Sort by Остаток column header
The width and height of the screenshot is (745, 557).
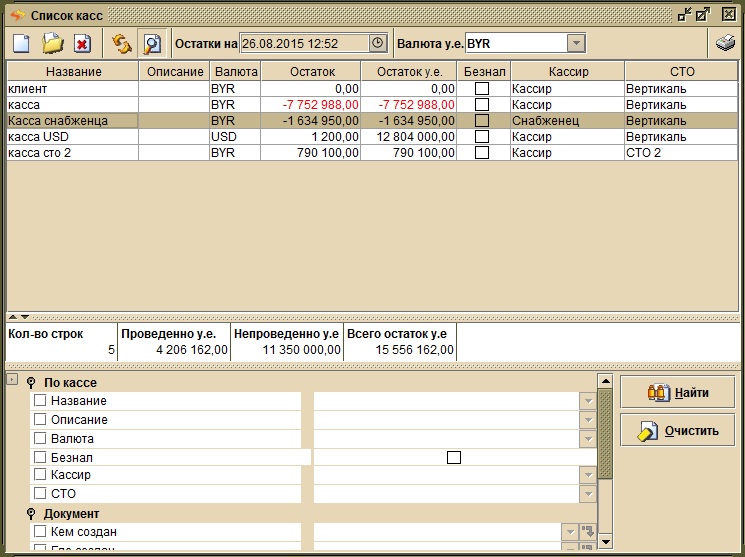tap(312, 71)
